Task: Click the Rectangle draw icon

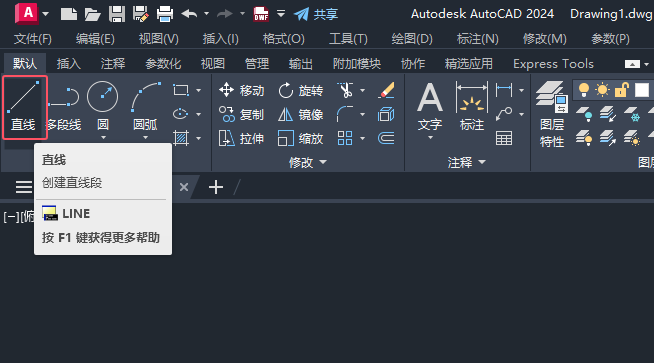Action: (181, 90)
